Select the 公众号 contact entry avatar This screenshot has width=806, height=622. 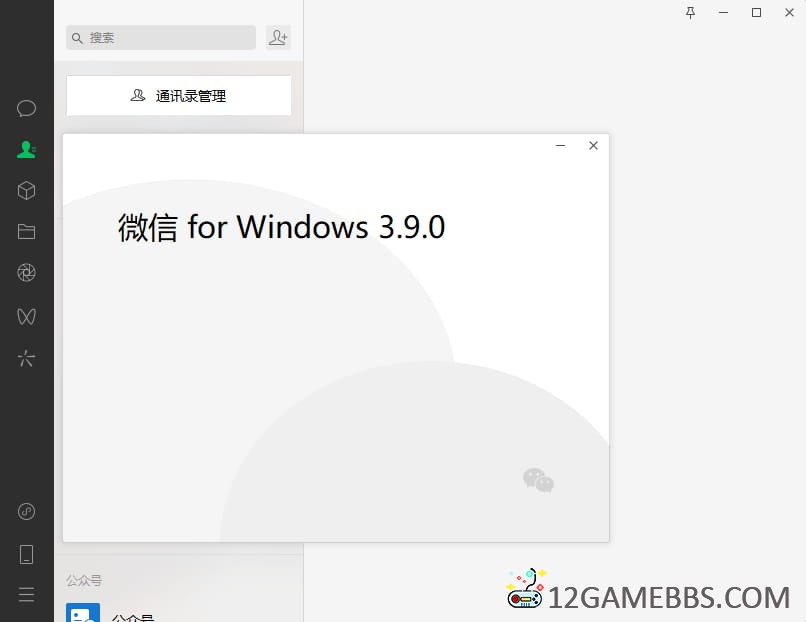pyautogui.click(x=83, y=613)
